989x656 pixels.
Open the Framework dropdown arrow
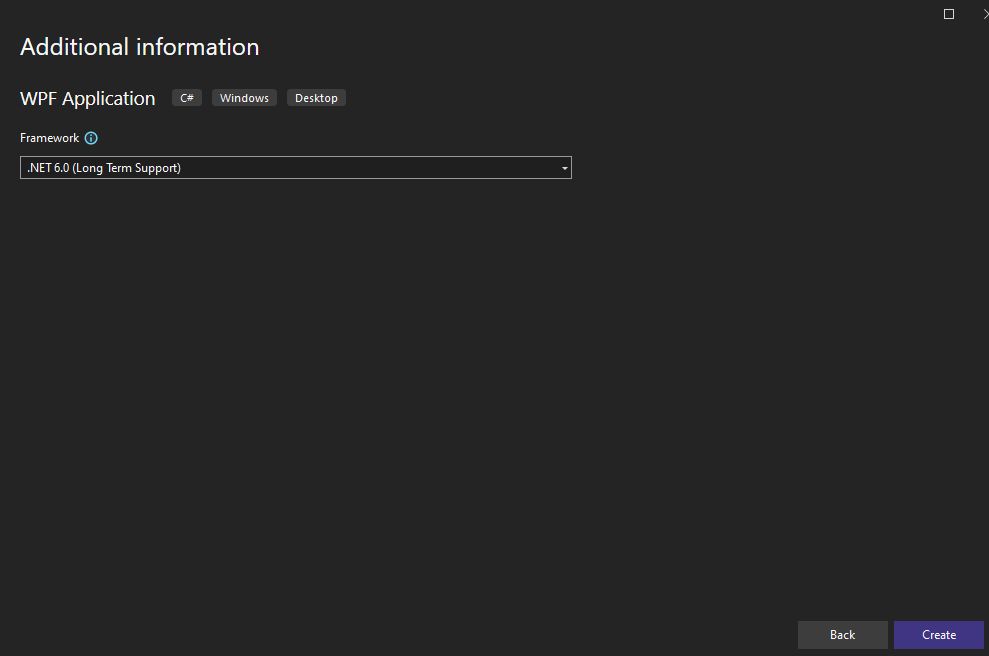[x=565, y=168]
